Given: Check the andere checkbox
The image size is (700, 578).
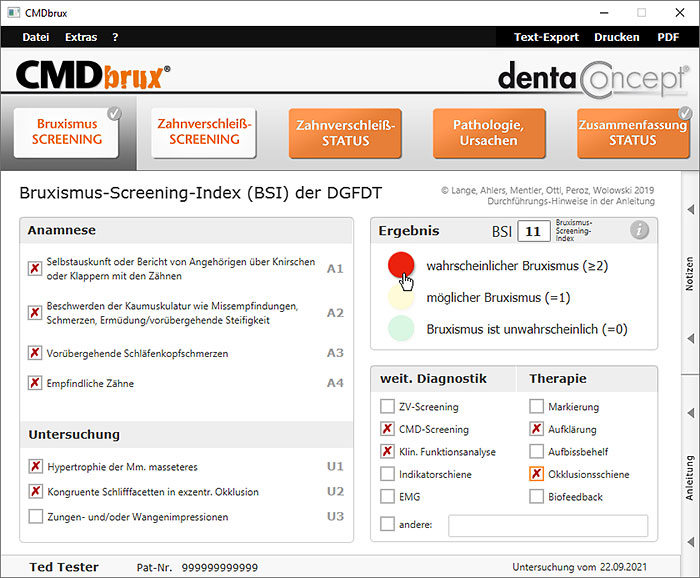Looking at the screenshot, I should [x=387, y=524].
